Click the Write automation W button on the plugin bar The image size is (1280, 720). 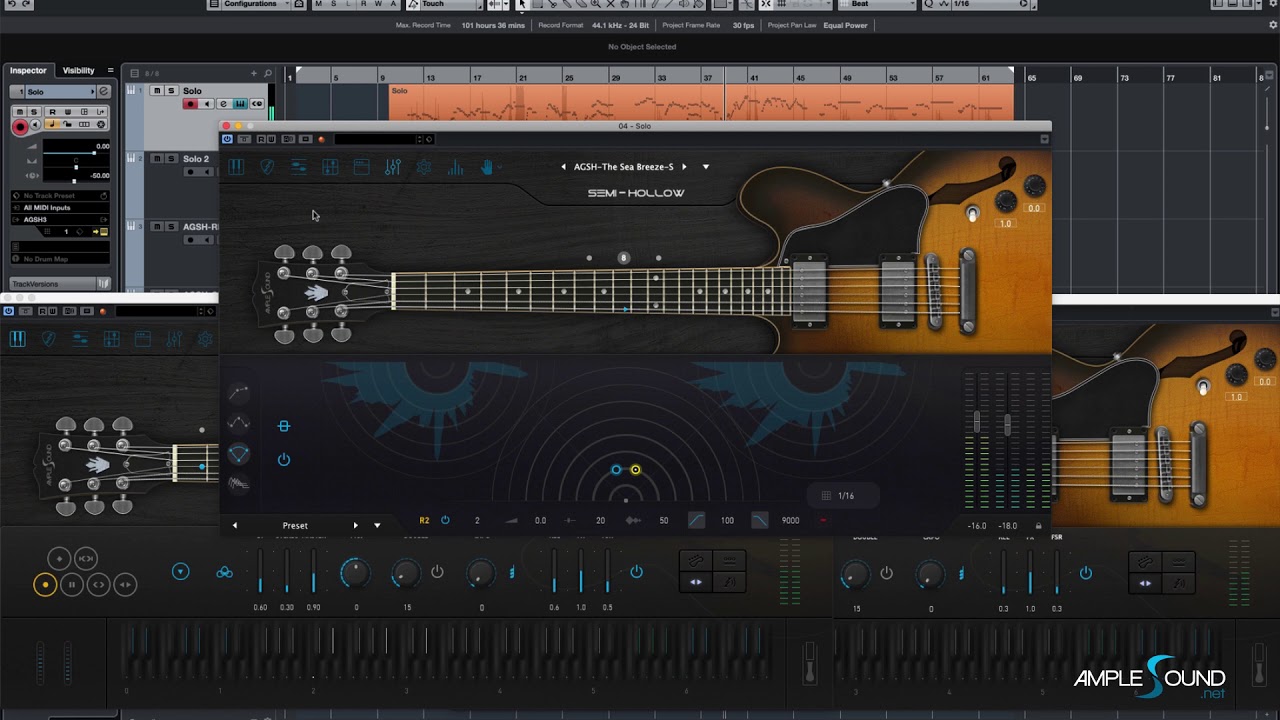(271, 139)
